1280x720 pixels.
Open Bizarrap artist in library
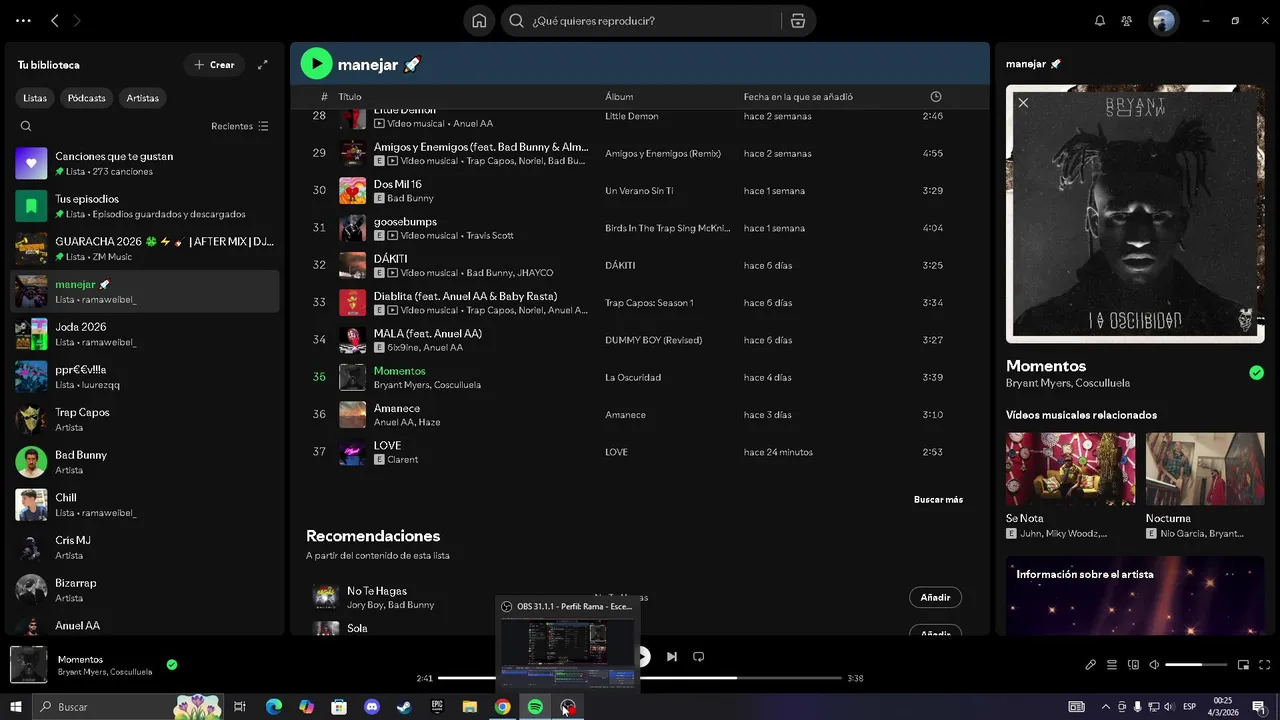[x=145, y=590]
